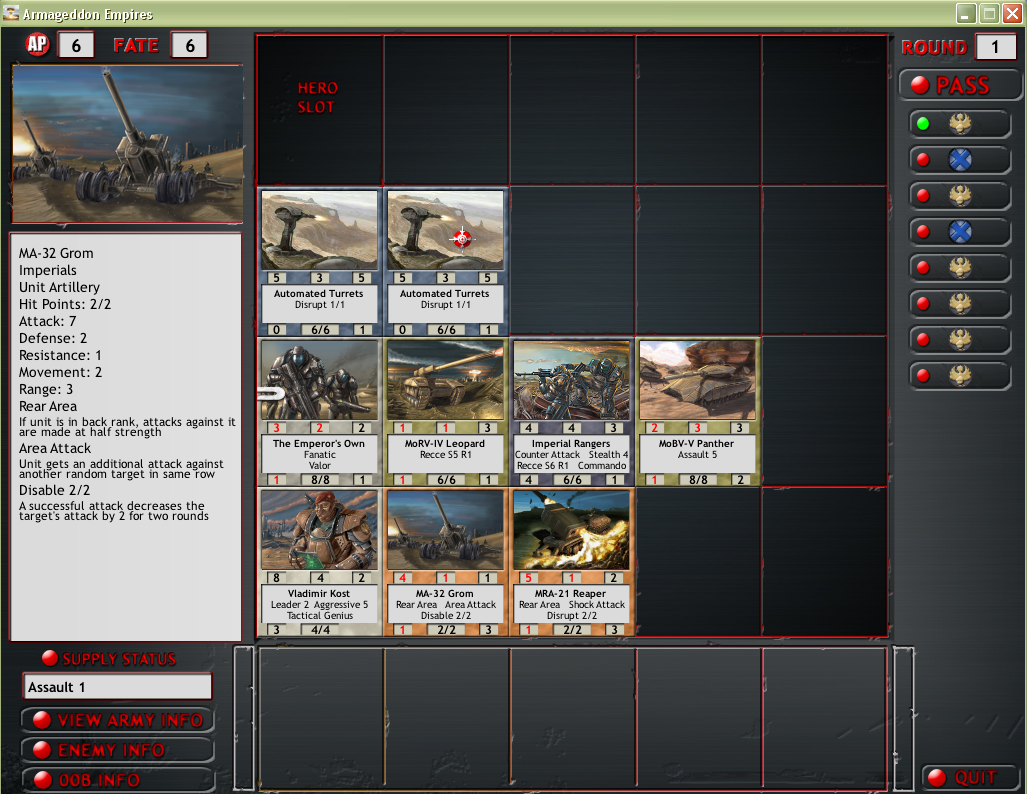Click the 'Hit Points: 2/2' line in the unit info

click(x=65, y=304)
